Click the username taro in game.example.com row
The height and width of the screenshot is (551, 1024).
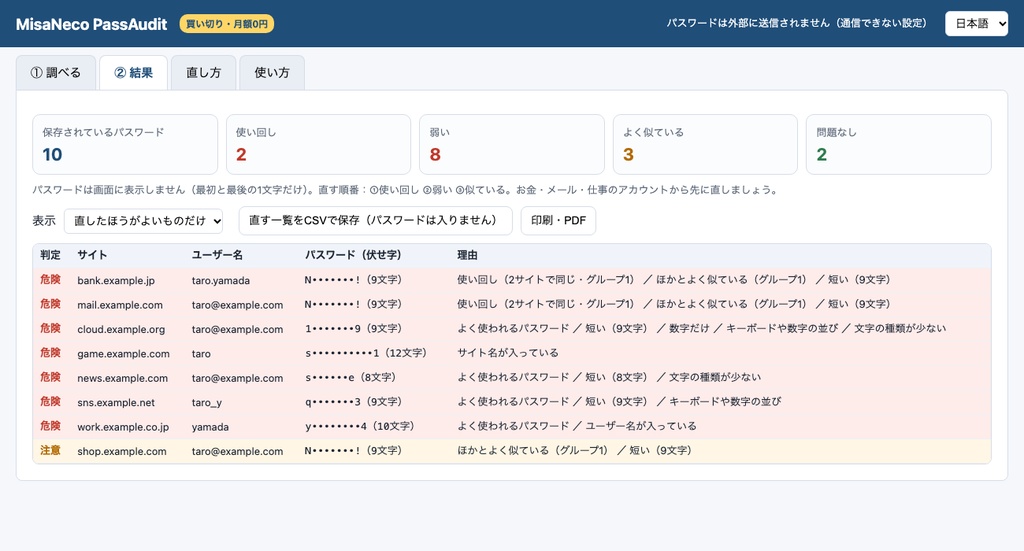[x=201, y=353]
